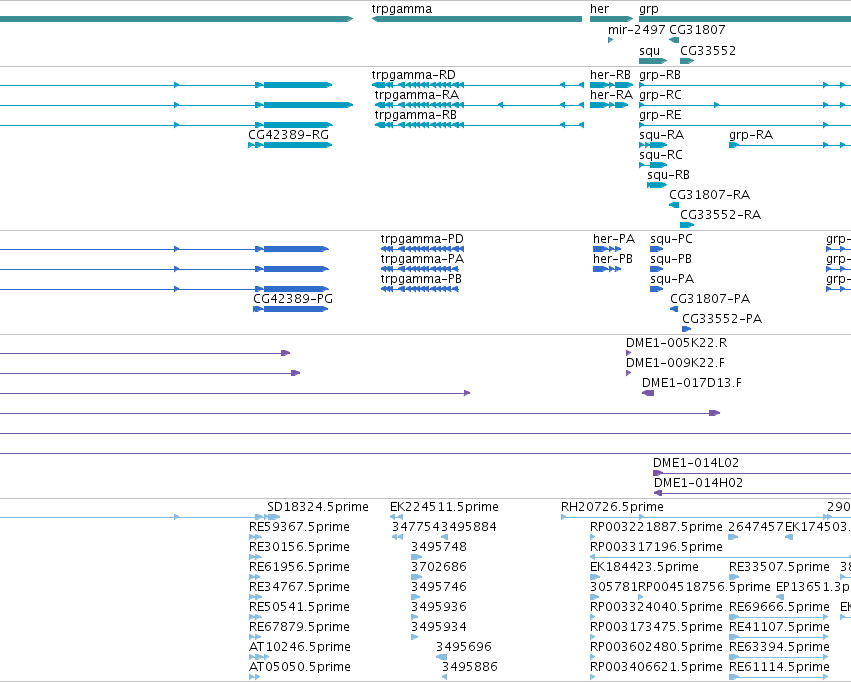The image size is (851, 682).
Task: Click the DME1-014H02 feature
Action: (x=752, y=493)
